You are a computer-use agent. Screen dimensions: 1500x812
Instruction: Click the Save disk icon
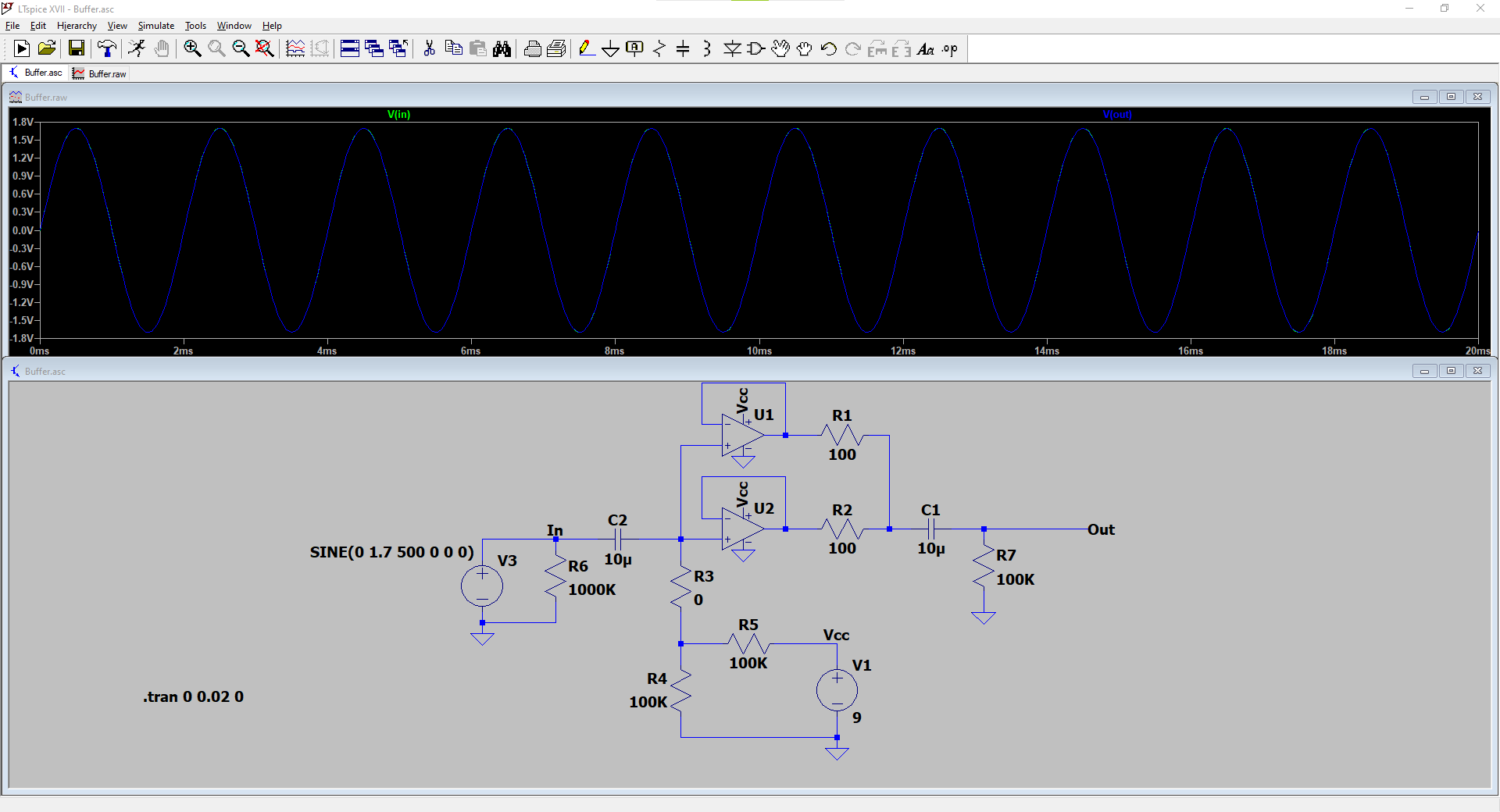click(x=77, y=49)
